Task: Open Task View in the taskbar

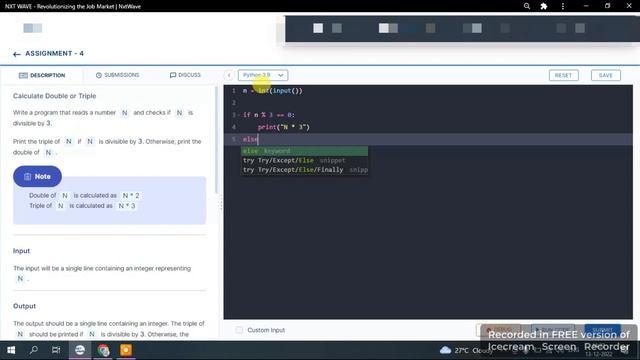Action: (x=56, y=350)
